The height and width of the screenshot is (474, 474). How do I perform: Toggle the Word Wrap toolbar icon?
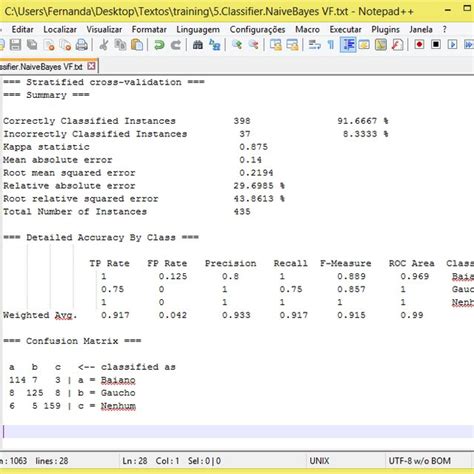coord(314,45)
